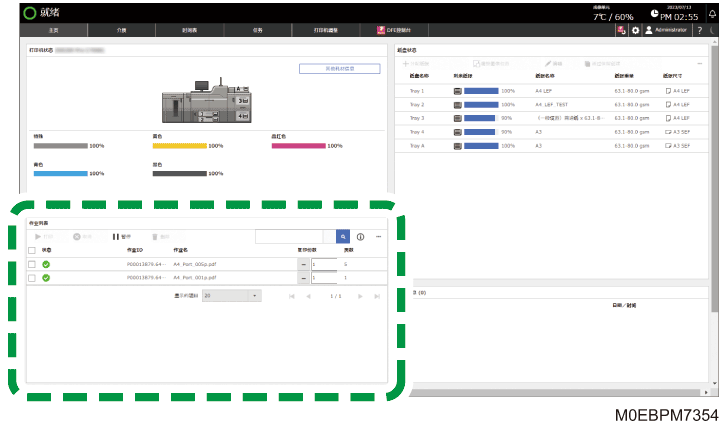The width and height of the screenshot is (722, 426).
Task: Click the other consumables info button
Action: 340,69
